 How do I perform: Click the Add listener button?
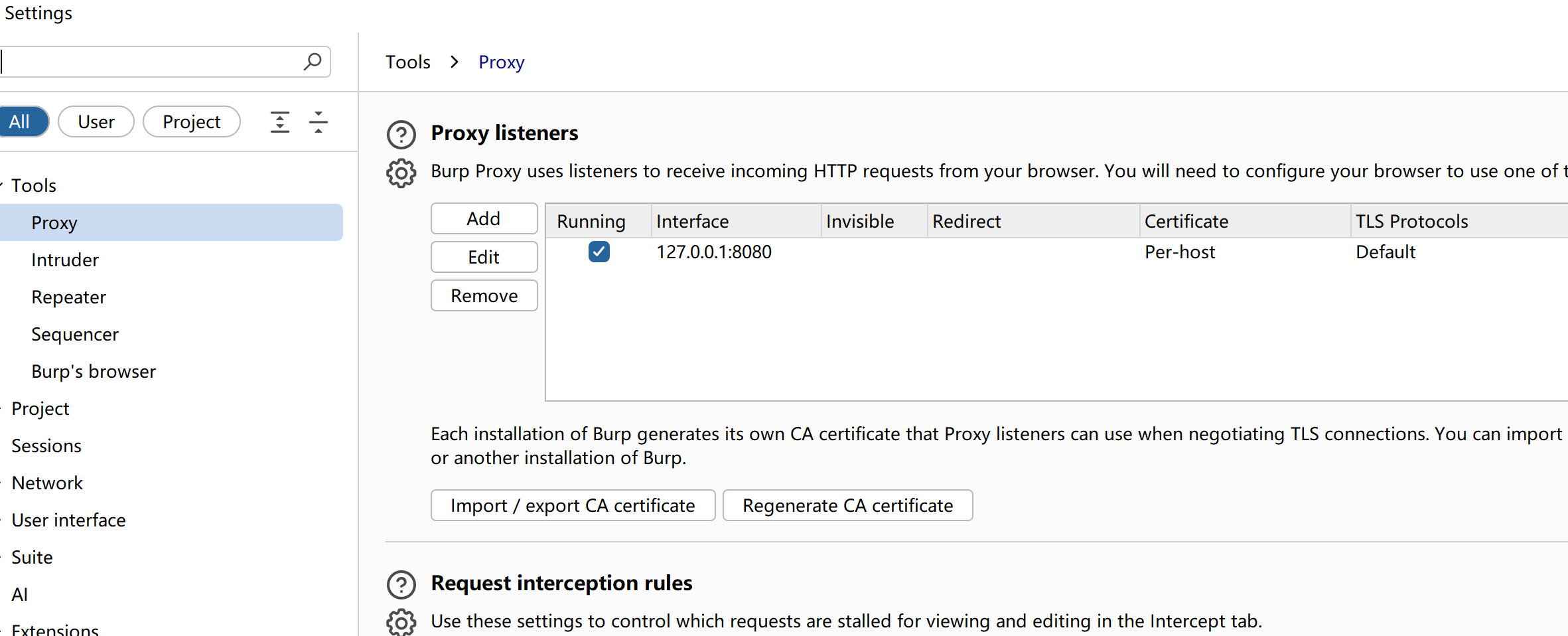[x=484, y=218]
